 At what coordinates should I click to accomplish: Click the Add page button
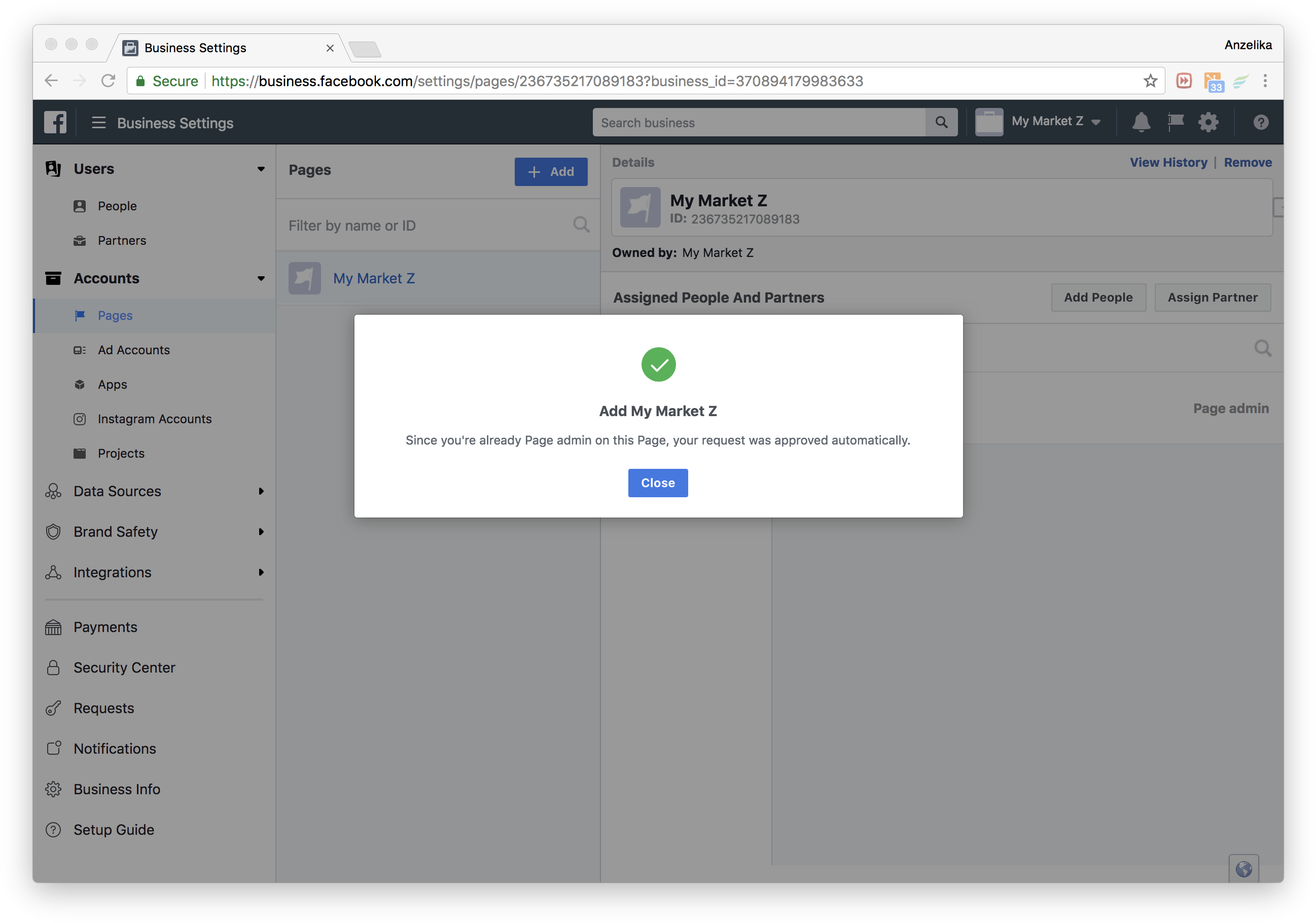[x=551, y=171]
